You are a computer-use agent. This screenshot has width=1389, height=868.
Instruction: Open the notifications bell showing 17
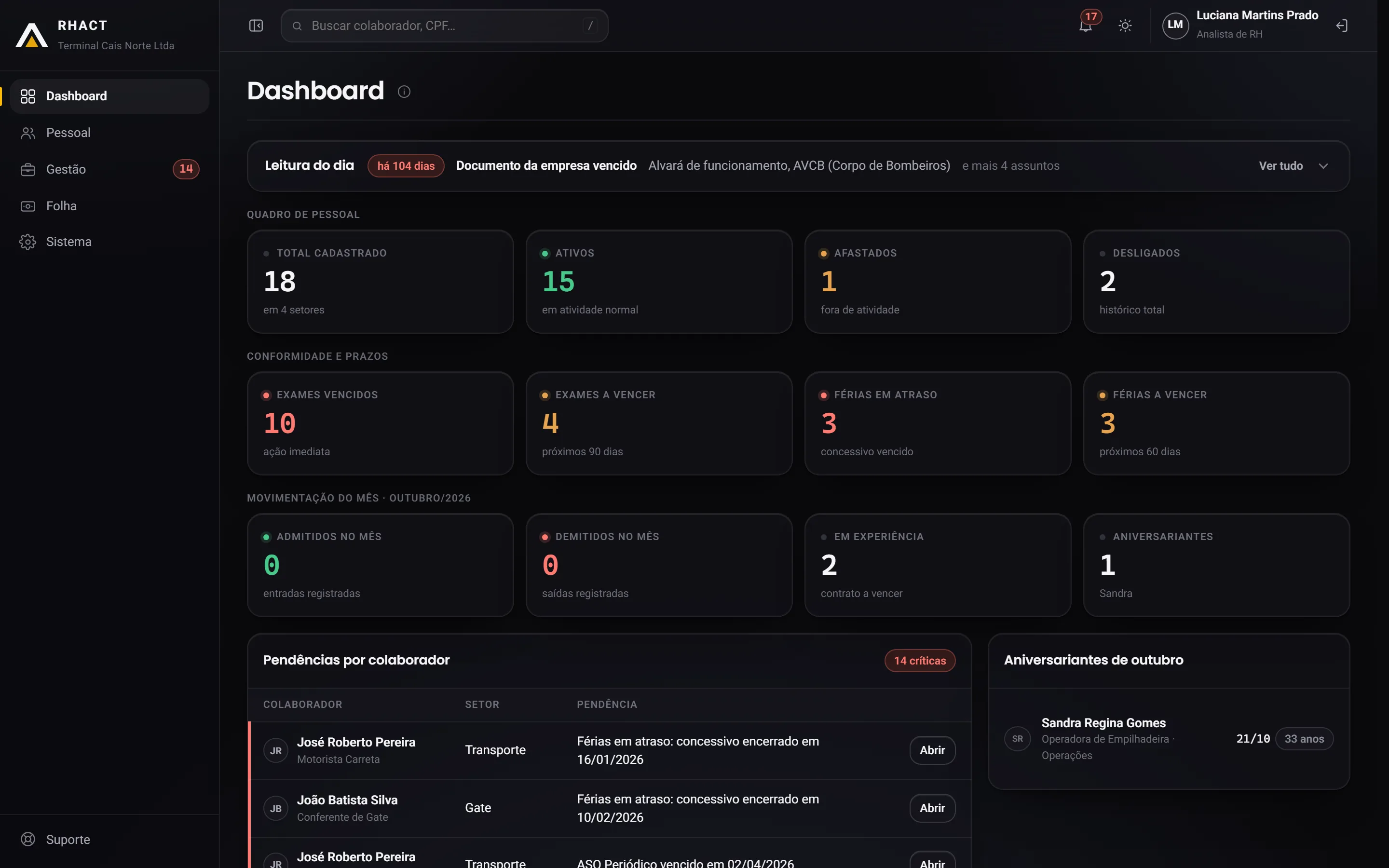1086,25
